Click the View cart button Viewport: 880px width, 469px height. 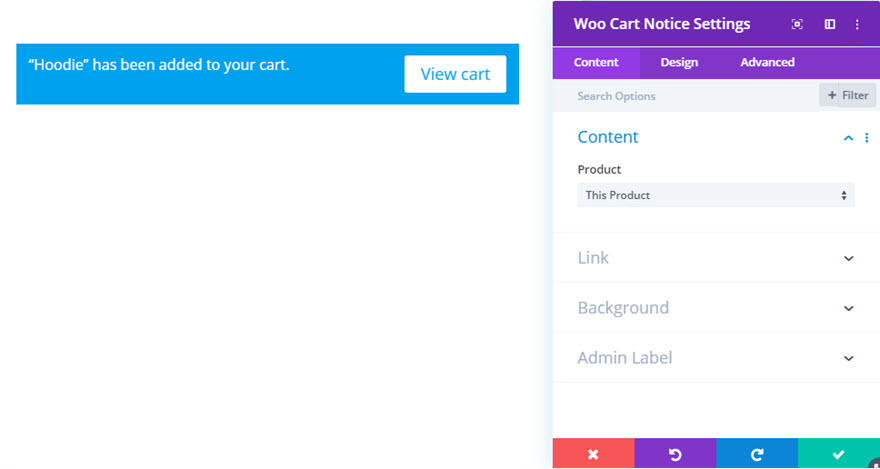click(x=455, y=74)
